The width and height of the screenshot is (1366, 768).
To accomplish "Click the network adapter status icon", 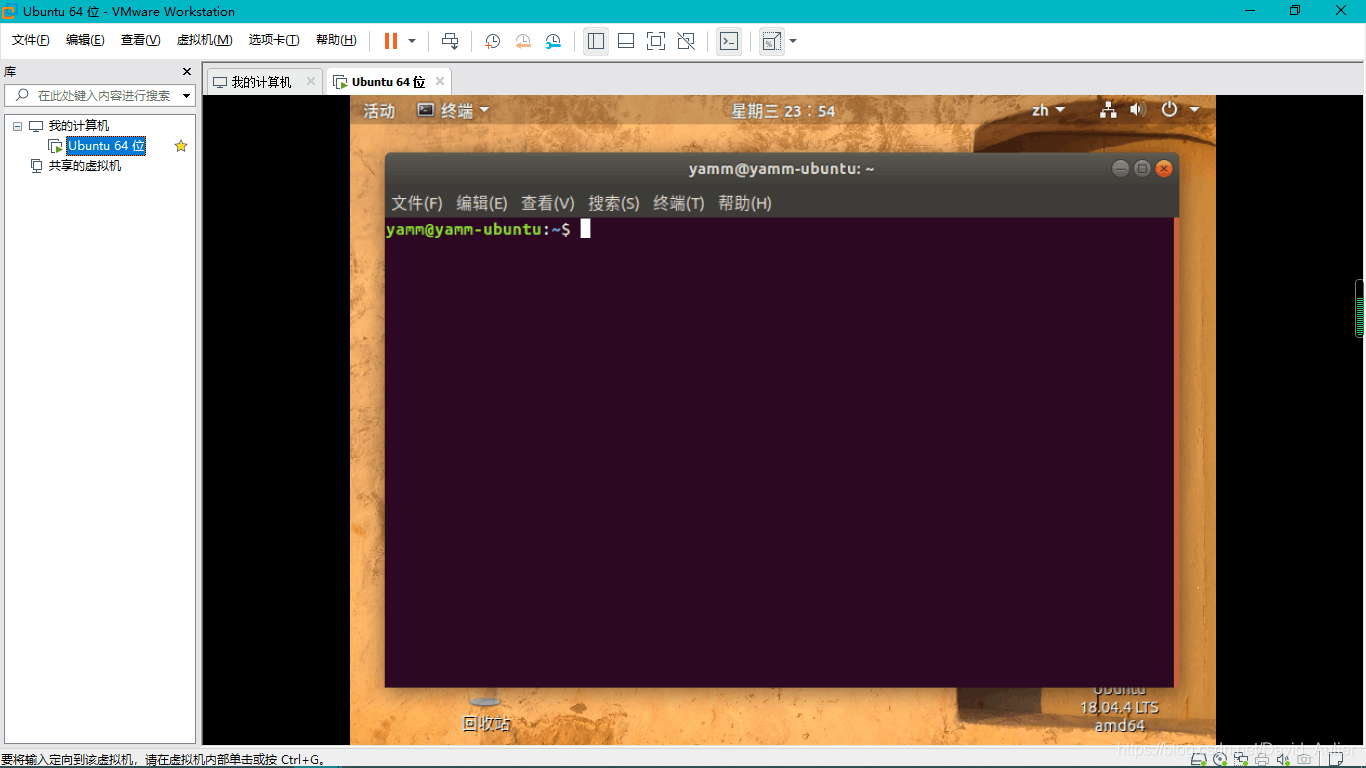I will [1241, 759].
